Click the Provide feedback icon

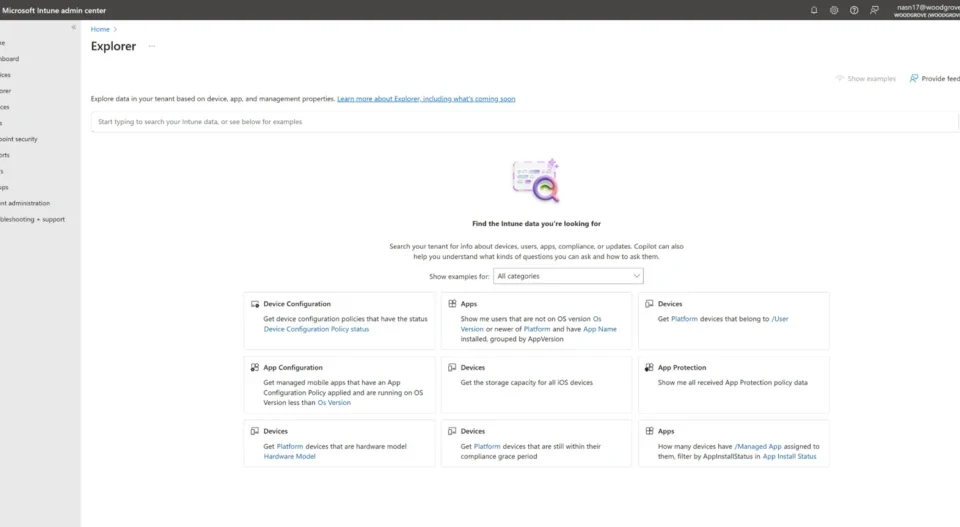pyautogui.click(x=913, y=78)
